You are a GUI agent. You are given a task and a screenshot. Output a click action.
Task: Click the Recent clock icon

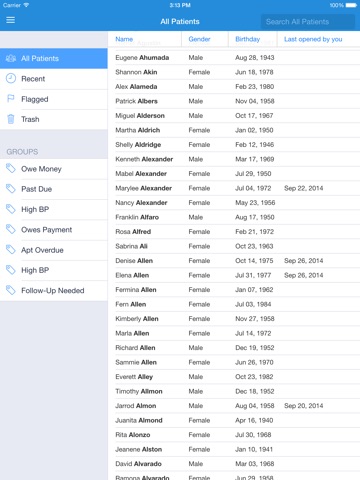pyautogui.click(x=11, y=78)
